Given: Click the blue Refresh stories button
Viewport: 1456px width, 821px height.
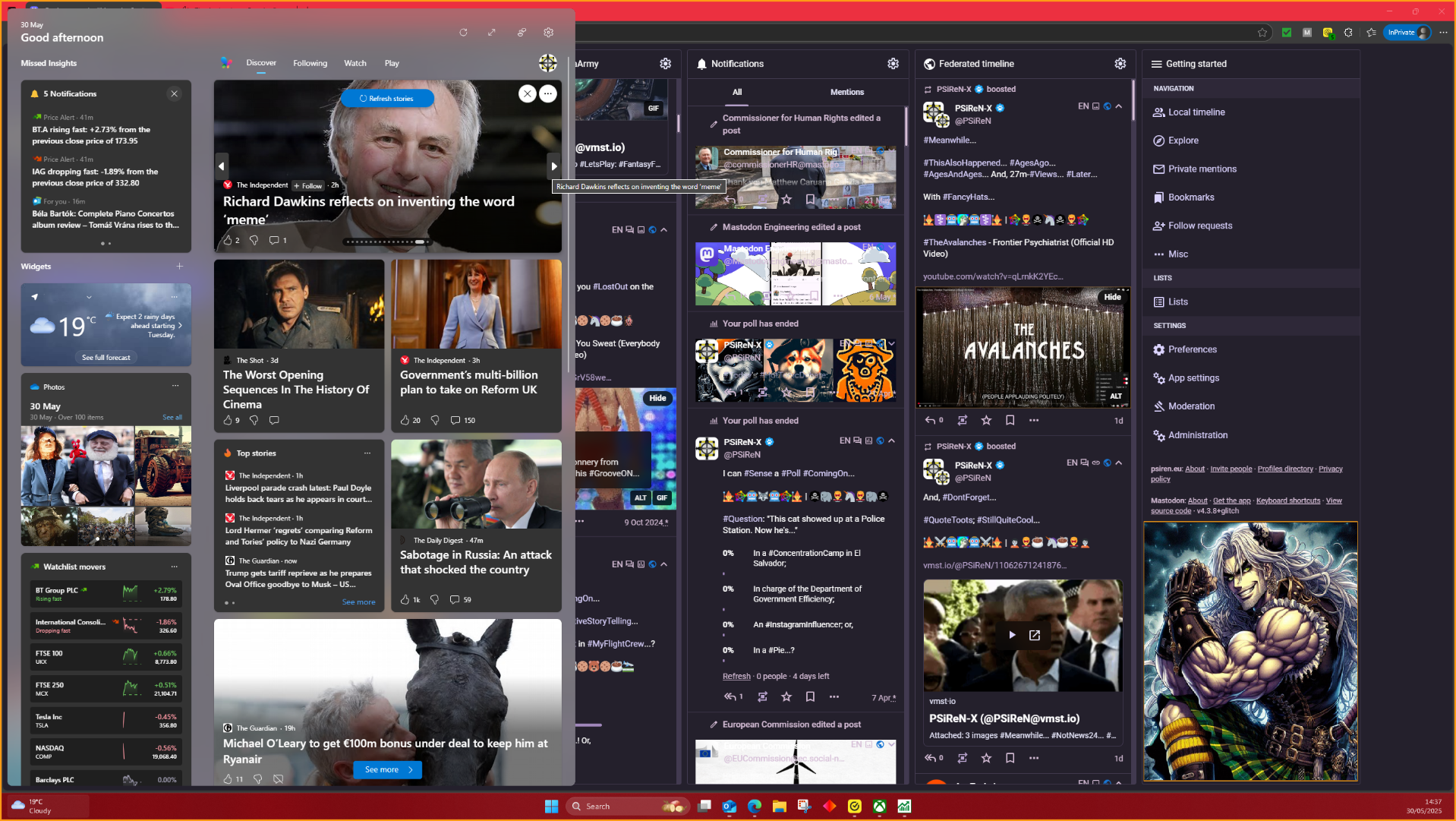Looking at the screenshot, I should click(387, 99).
